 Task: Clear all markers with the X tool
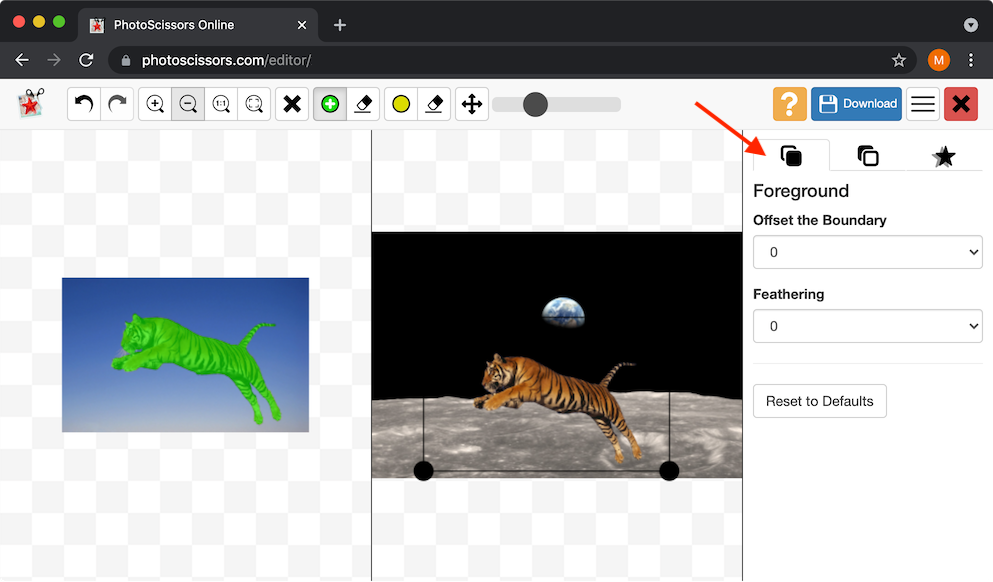291,103
